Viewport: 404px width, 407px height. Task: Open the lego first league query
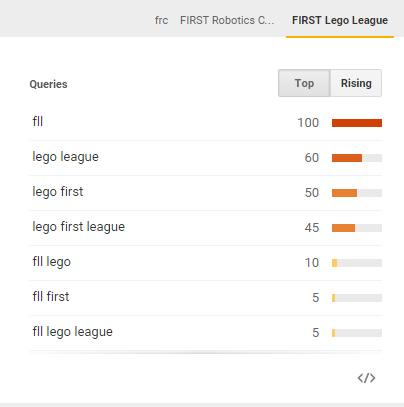pyautogui.click(x=78, y=227)
